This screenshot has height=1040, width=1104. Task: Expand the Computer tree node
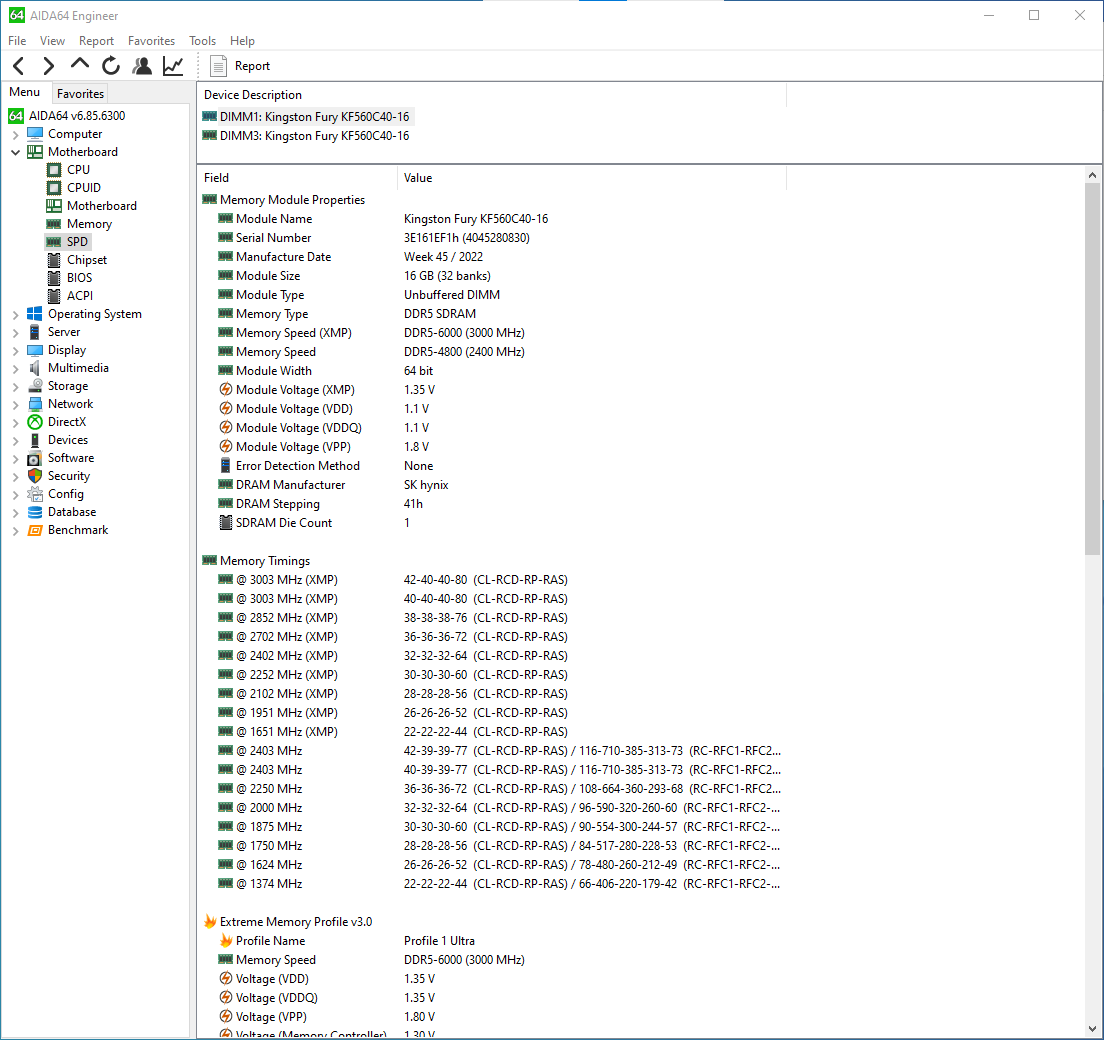(15, 134)
